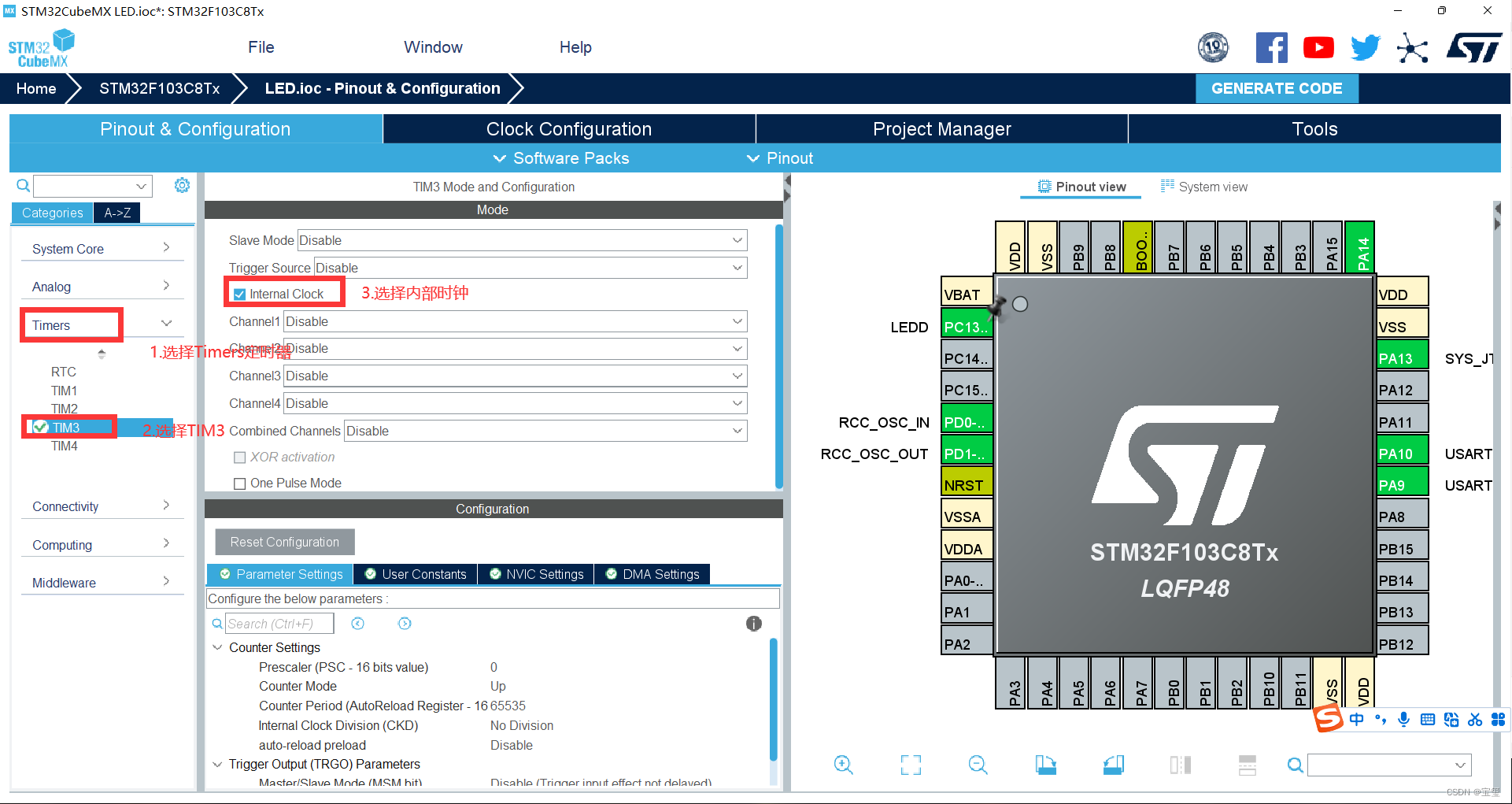This screenshot has height=804, width=1512.
Task: Collapse Trigger Output (TRGO) Parameters group
Action: [x=217, y=764]
